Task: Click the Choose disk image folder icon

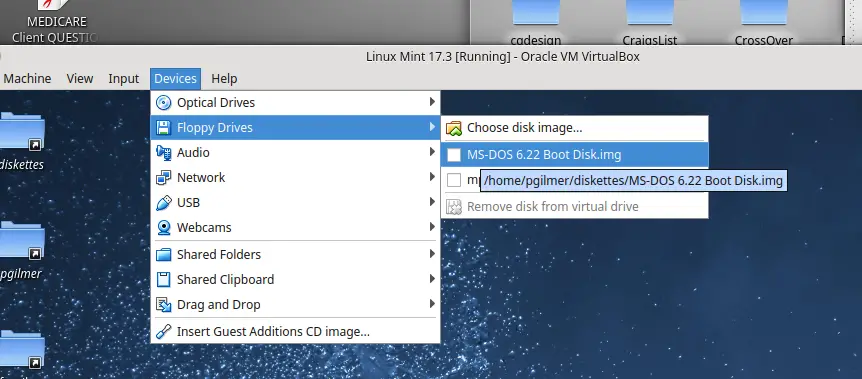Action: click(x=454, y=128)
